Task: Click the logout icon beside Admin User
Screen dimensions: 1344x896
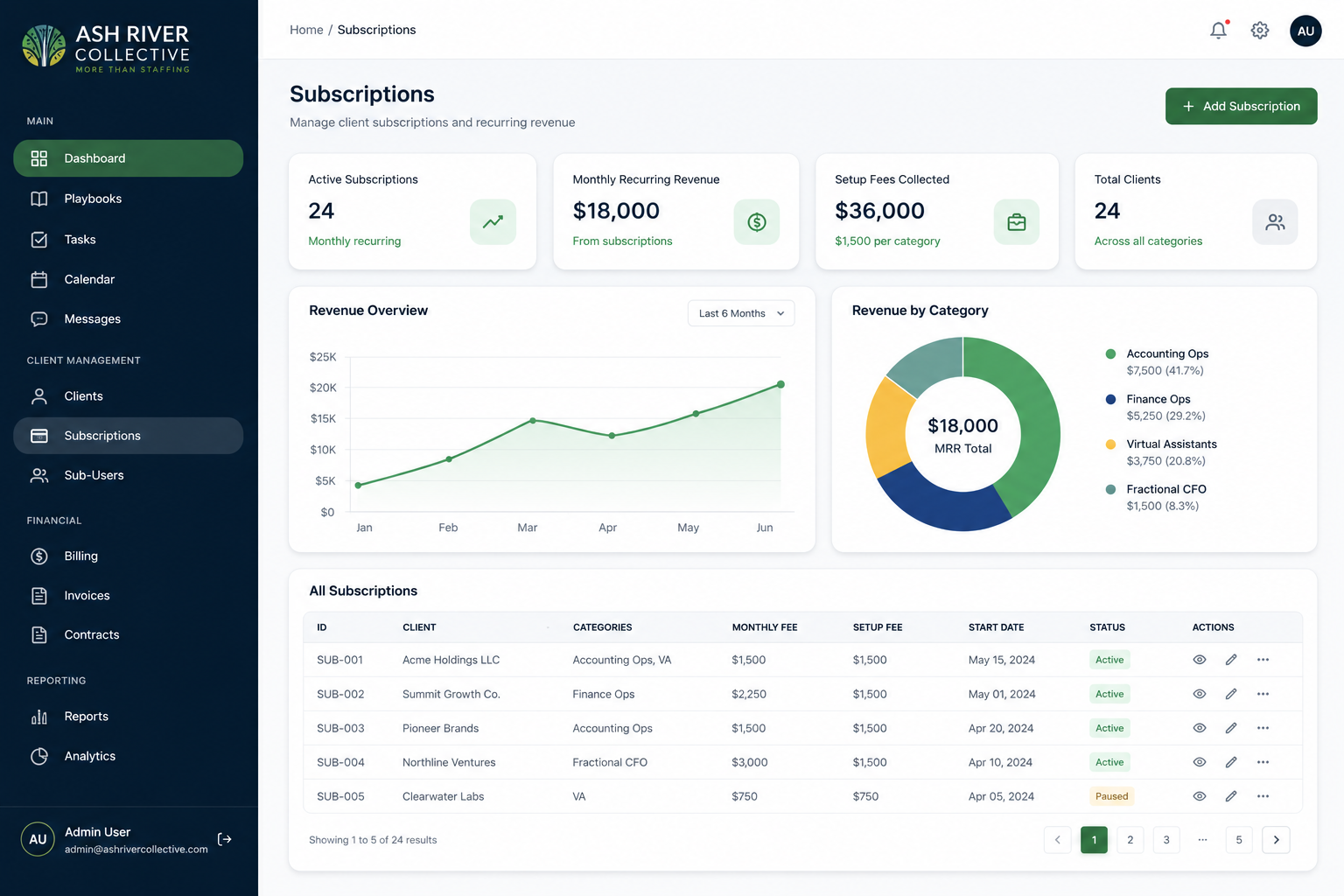Action: [225, 839]
